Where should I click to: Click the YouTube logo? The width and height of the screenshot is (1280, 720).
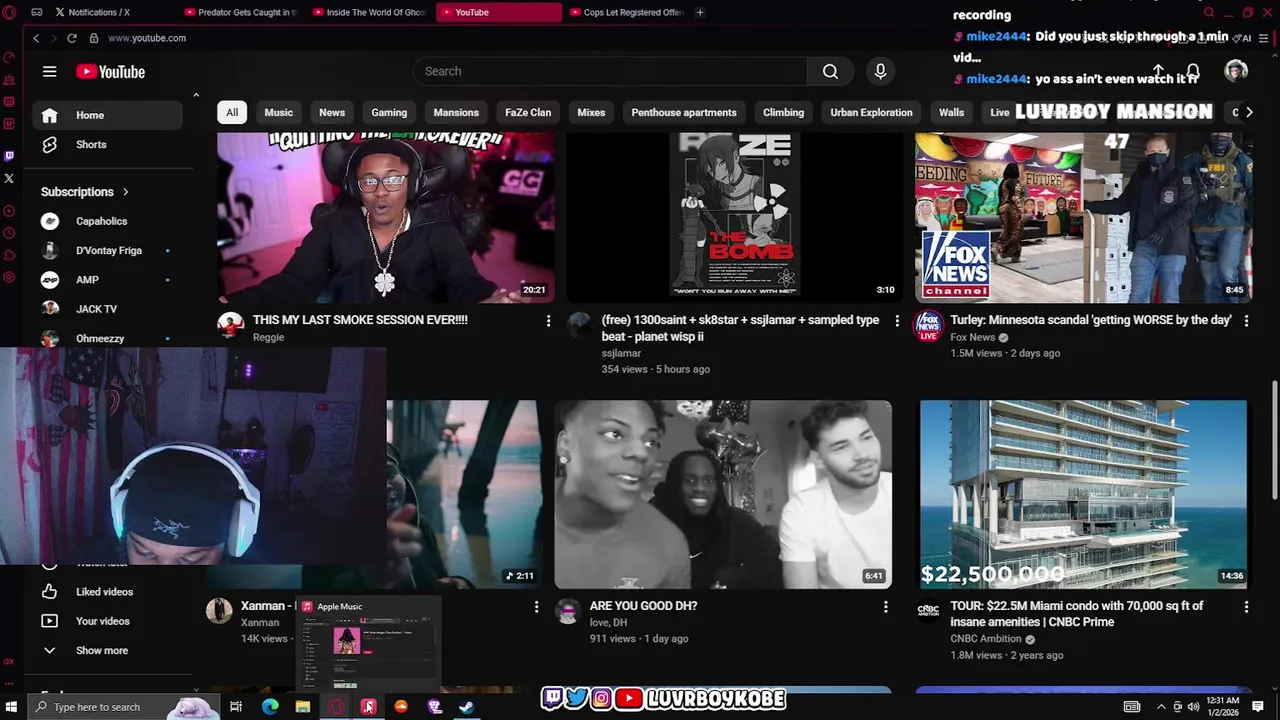(x=110, y=72)
